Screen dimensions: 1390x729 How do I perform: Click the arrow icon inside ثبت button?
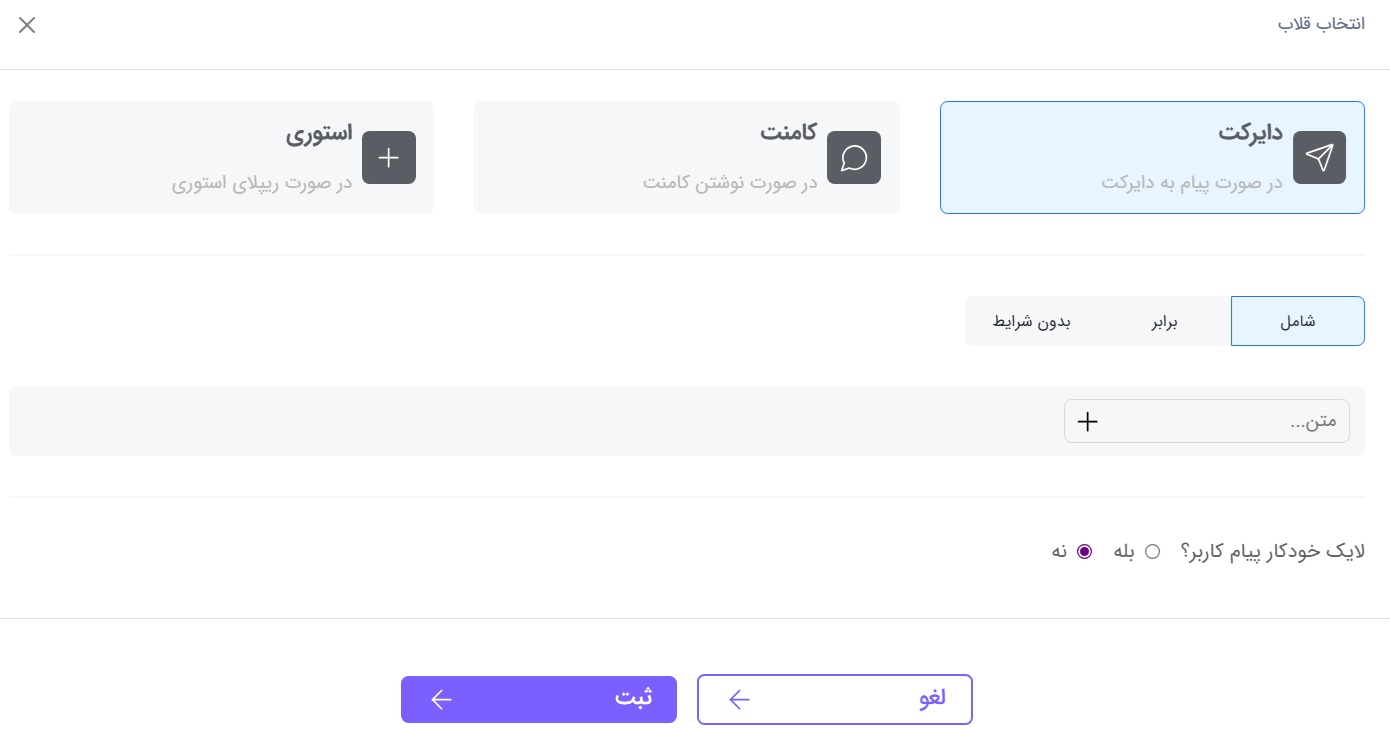tap(442, 699)
